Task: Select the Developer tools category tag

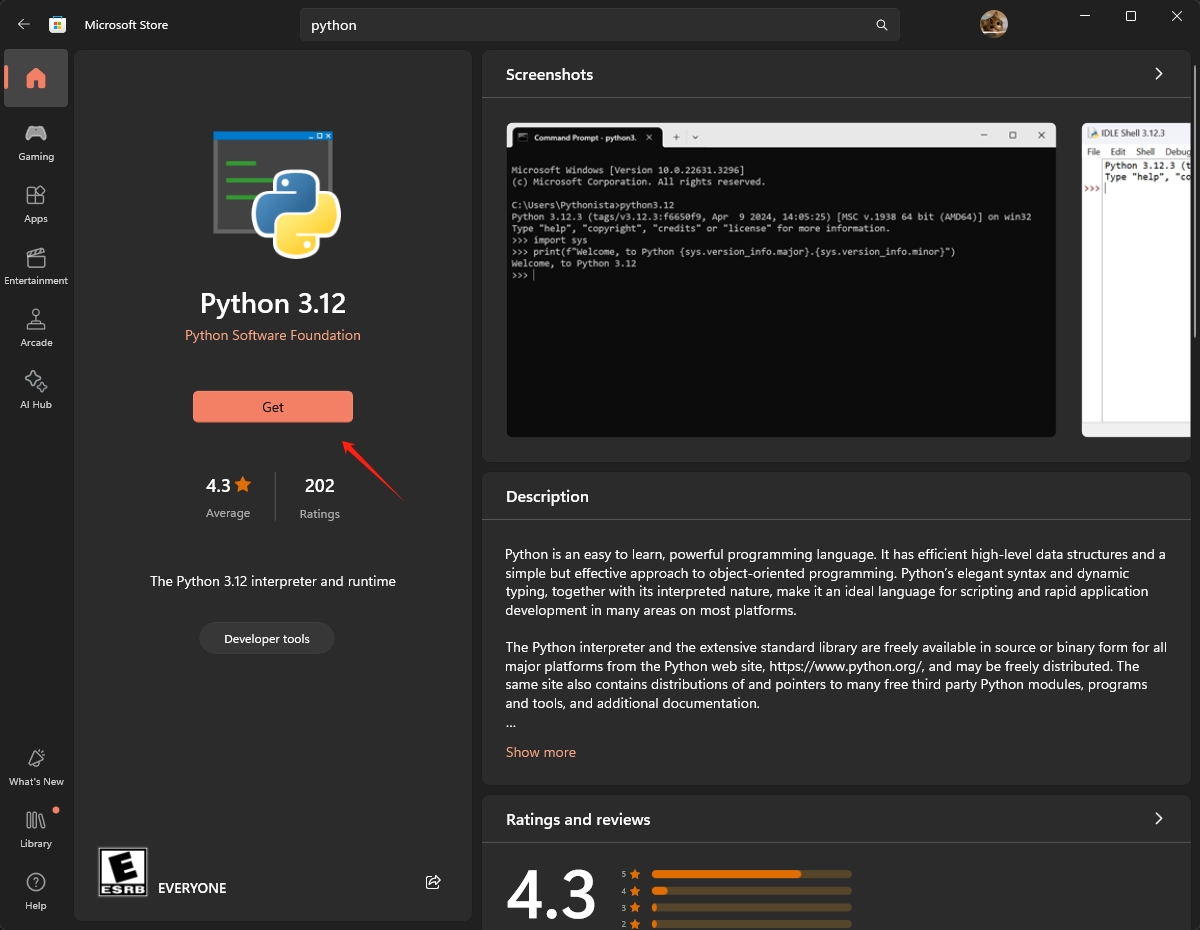Action: pos(267,639)
